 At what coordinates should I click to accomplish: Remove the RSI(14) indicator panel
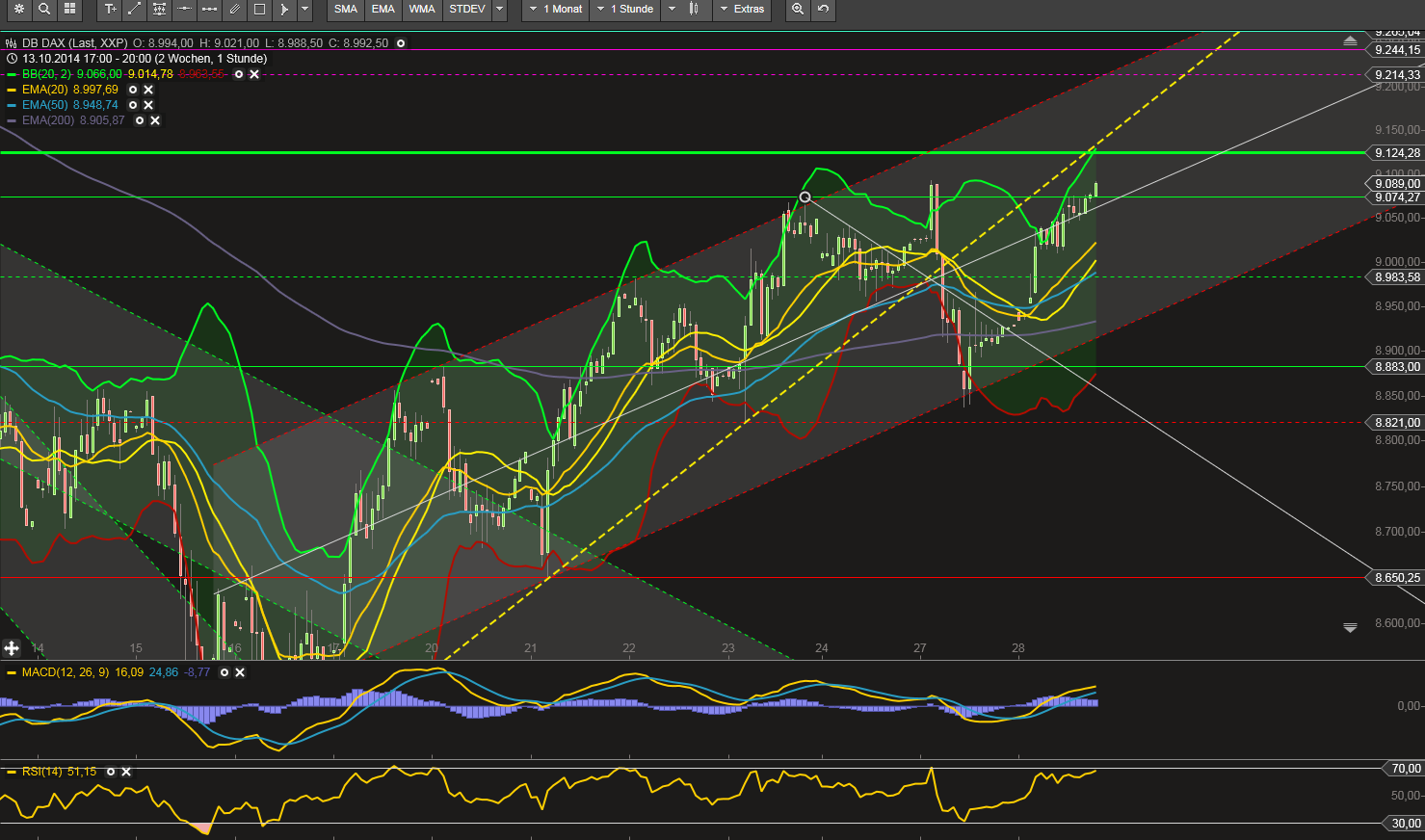point(126,772)
